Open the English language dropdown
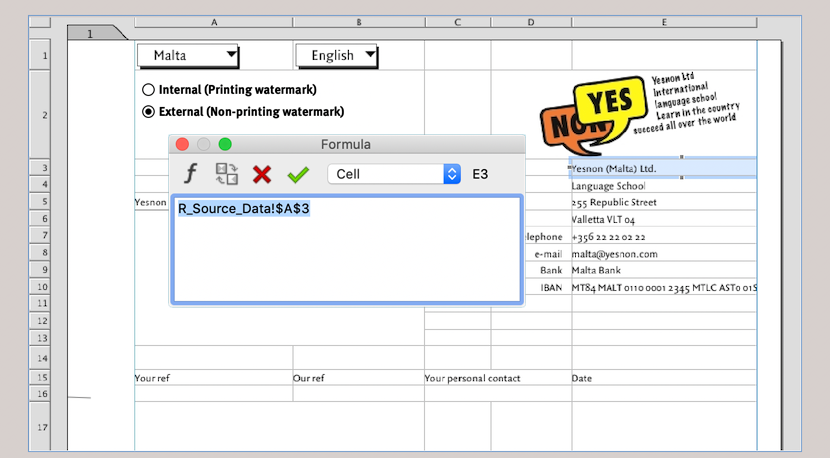The width and height of the screenshot is (830, 458). point(337,55)
